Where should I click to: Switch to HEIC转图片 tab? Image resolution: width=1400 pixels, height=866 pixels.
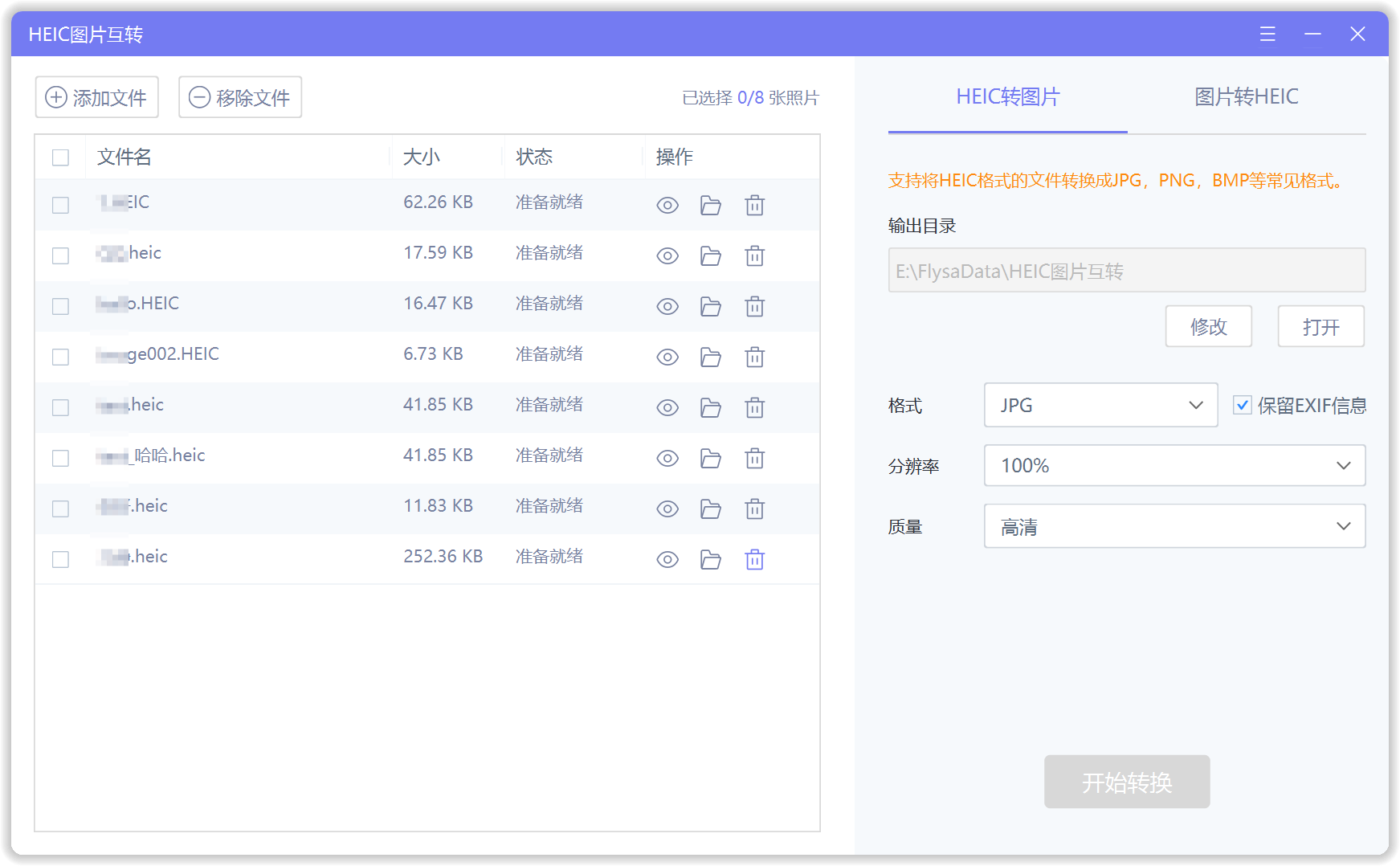tap(1007, 97)
